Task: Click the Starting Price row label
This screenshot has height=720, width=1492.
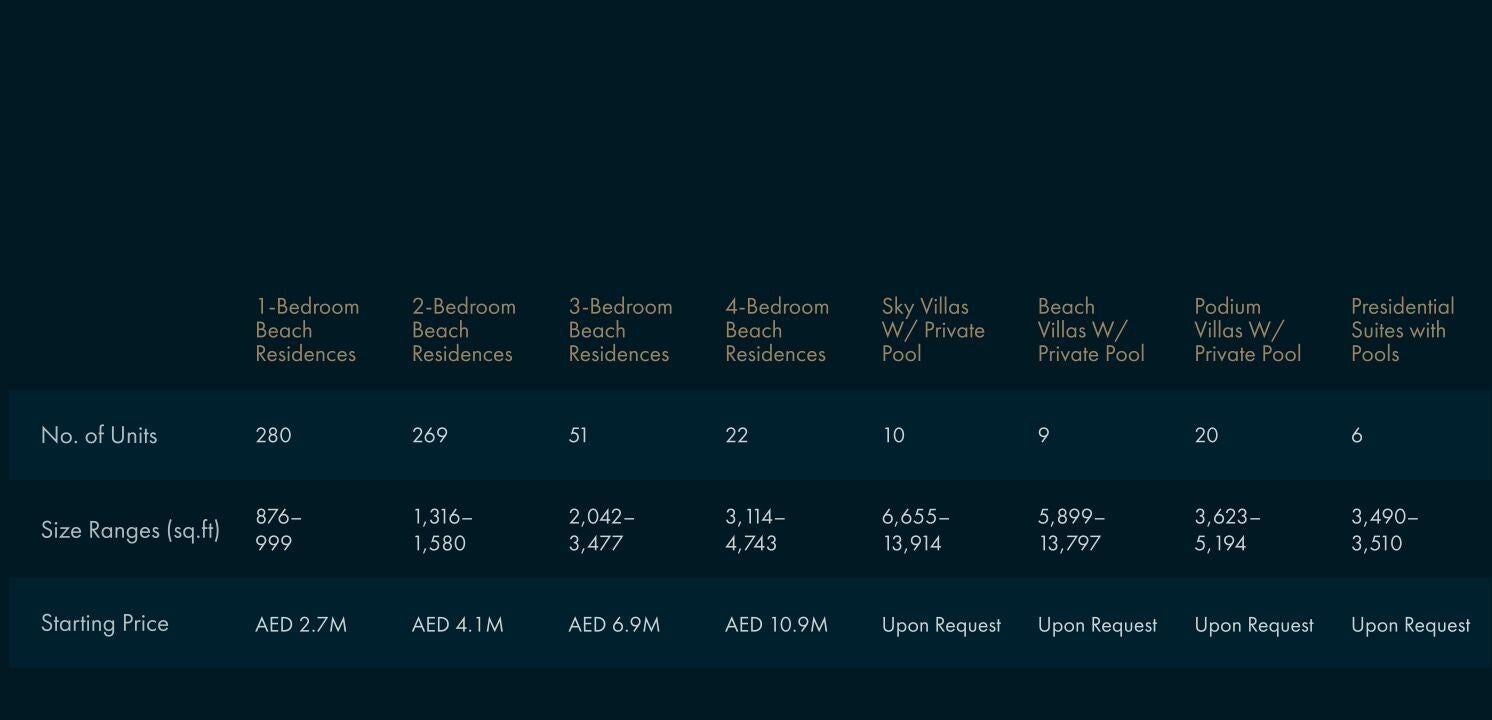Action: pos(104,624)
